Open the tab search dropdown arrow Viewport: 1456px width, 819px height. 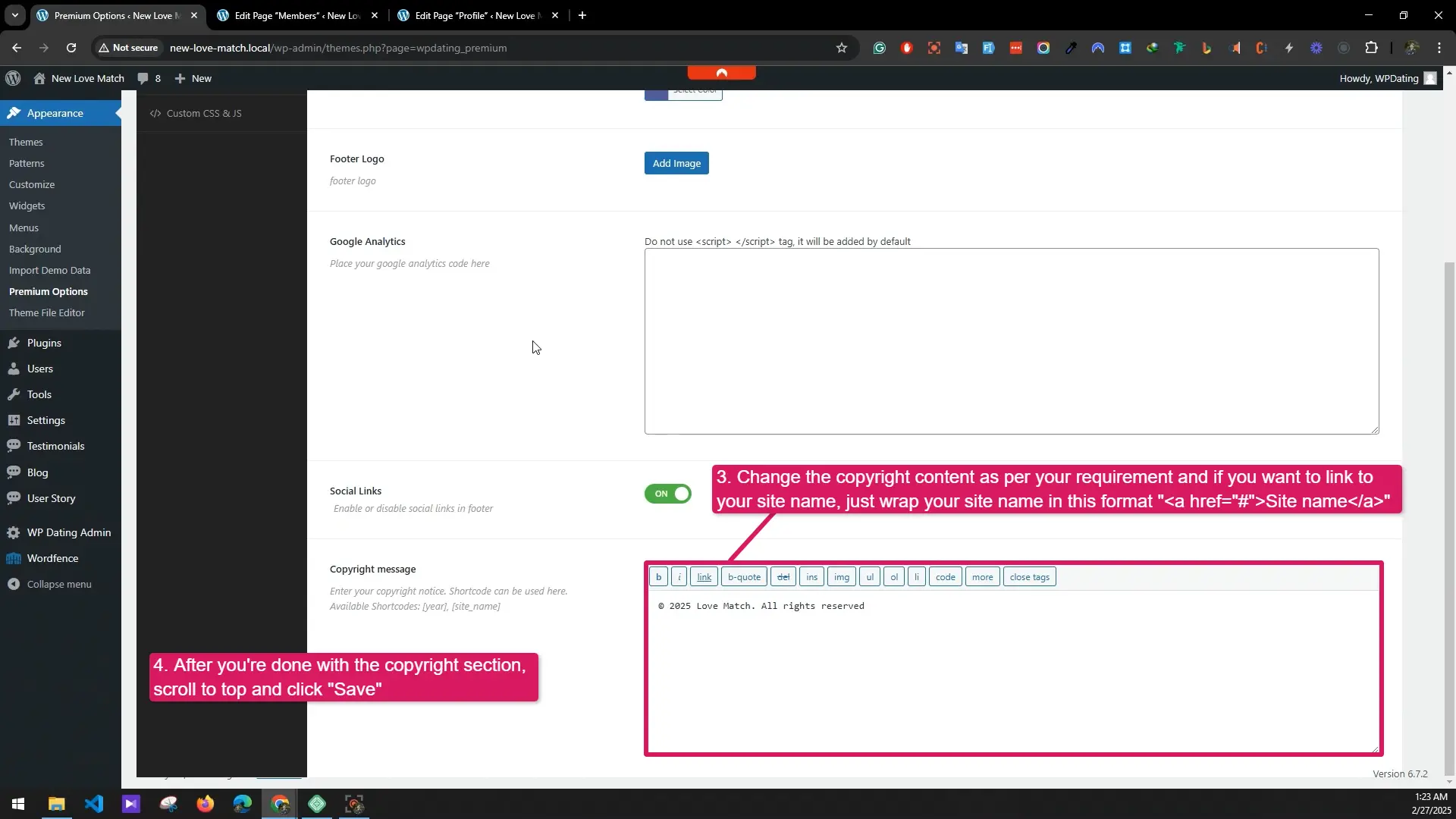(x=14, y=15)
